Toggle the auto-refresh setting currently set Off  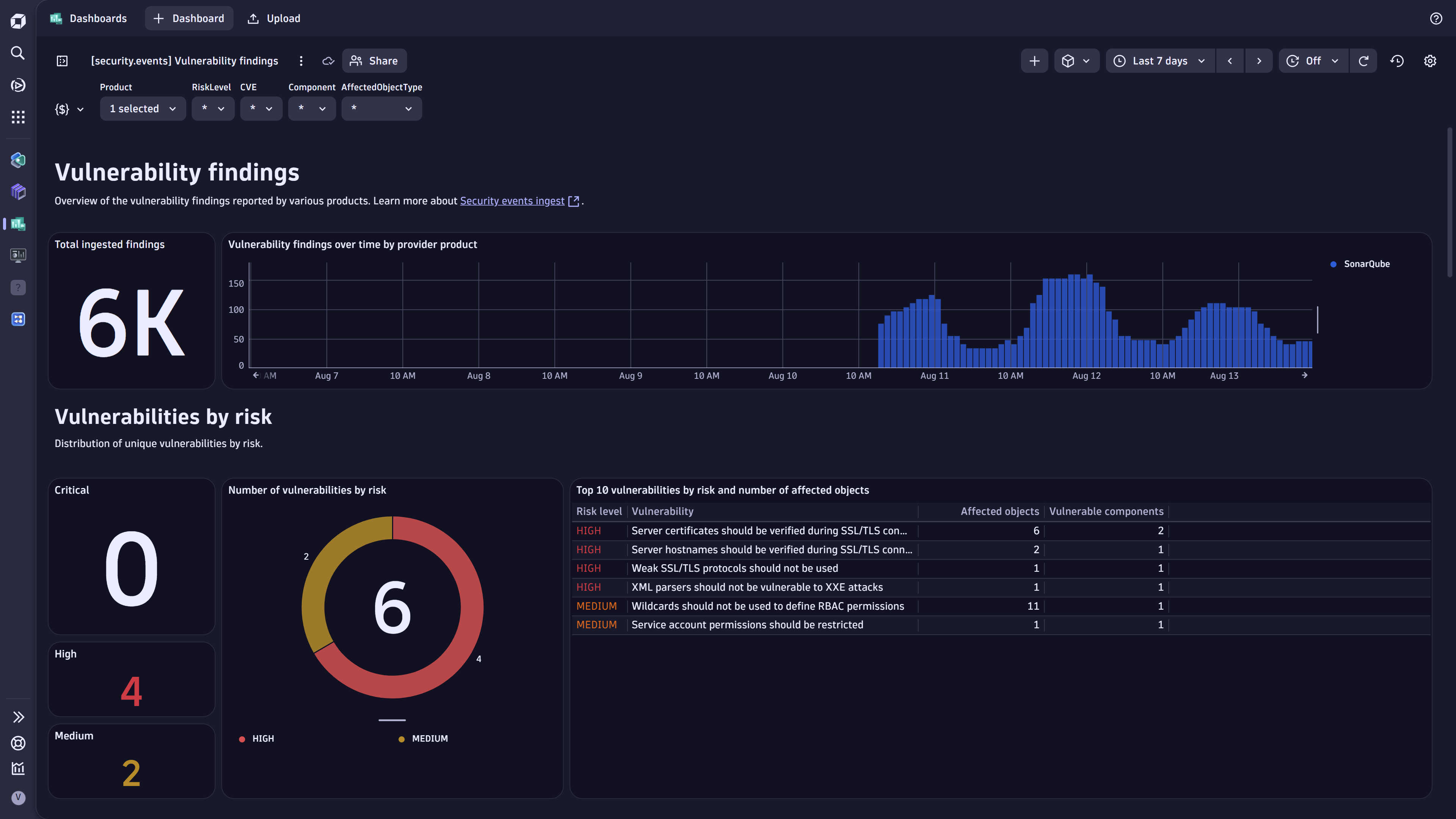click(1312, 61)
